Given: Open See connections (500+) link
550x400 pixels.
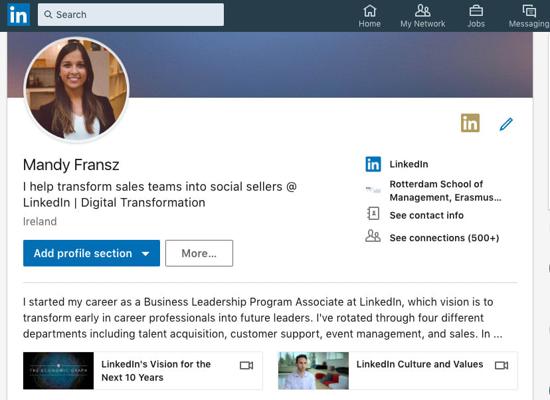Looking at the screenshot, I should [444, 238].
